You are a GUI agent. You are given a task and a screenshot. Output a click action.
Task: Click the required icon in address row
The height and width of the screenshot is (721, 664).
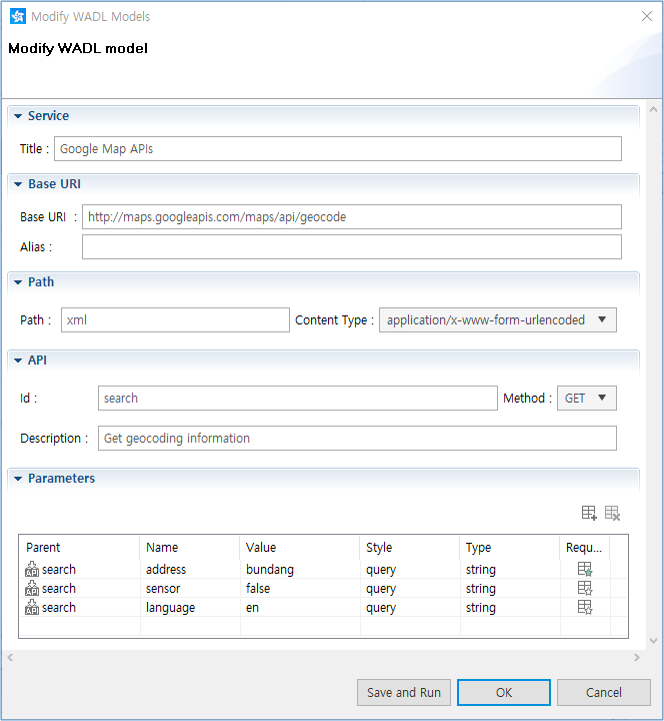click(x=585, y=569)
